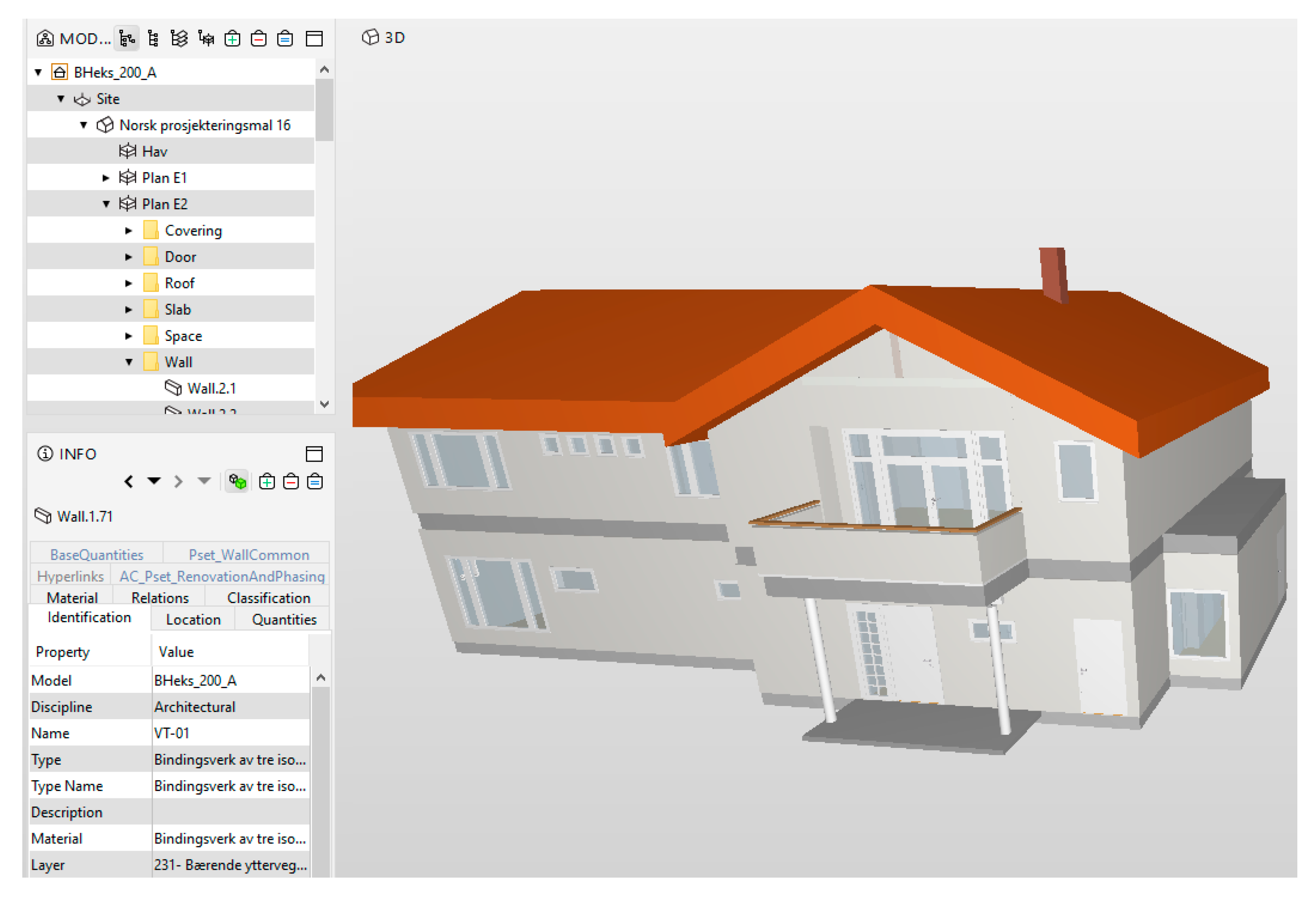
Task: Open the Hyperlinks tab link
Action: click(x=70, y=576)
